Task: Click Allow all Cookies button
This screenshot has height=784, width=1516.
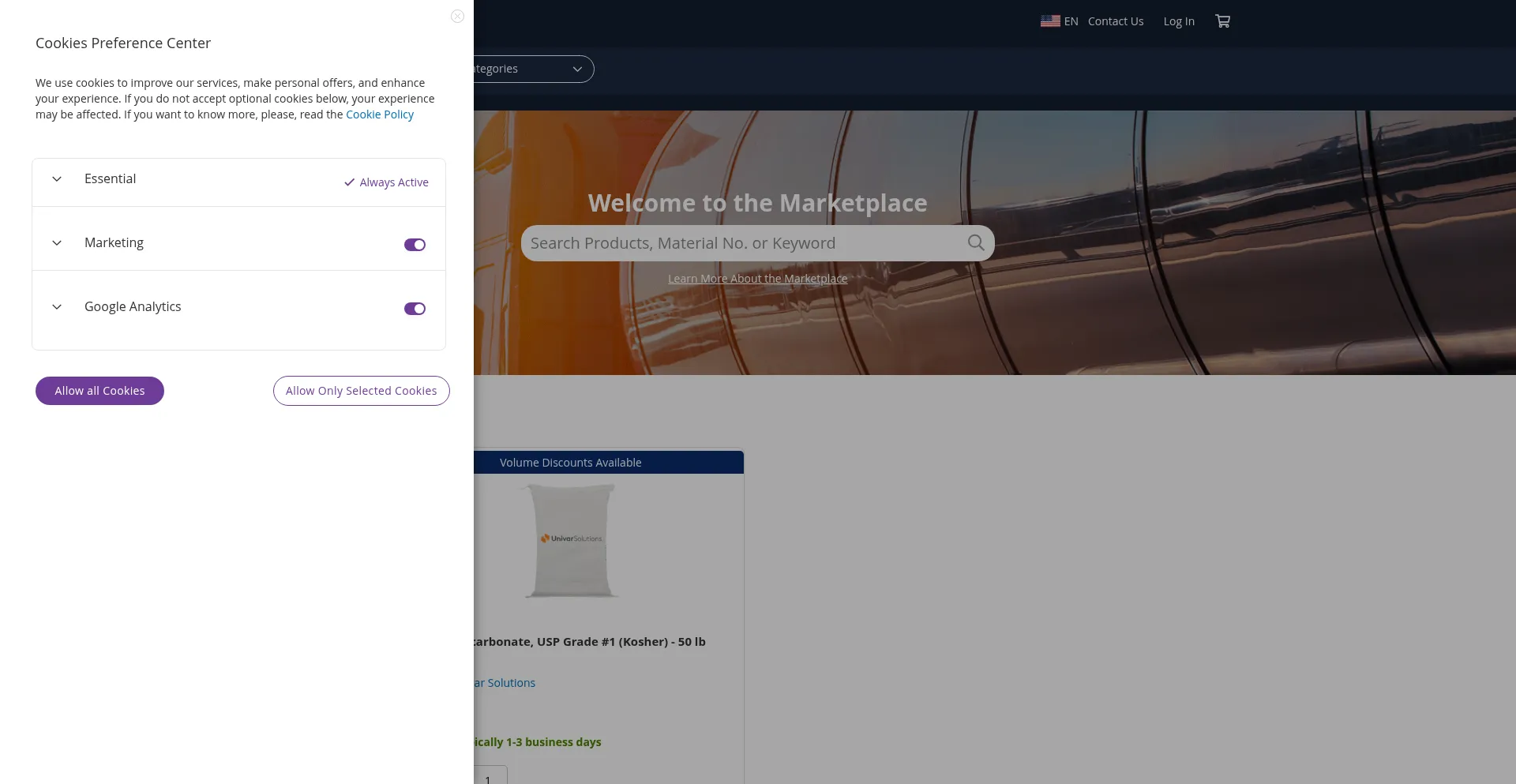Action: coord(99,391)
